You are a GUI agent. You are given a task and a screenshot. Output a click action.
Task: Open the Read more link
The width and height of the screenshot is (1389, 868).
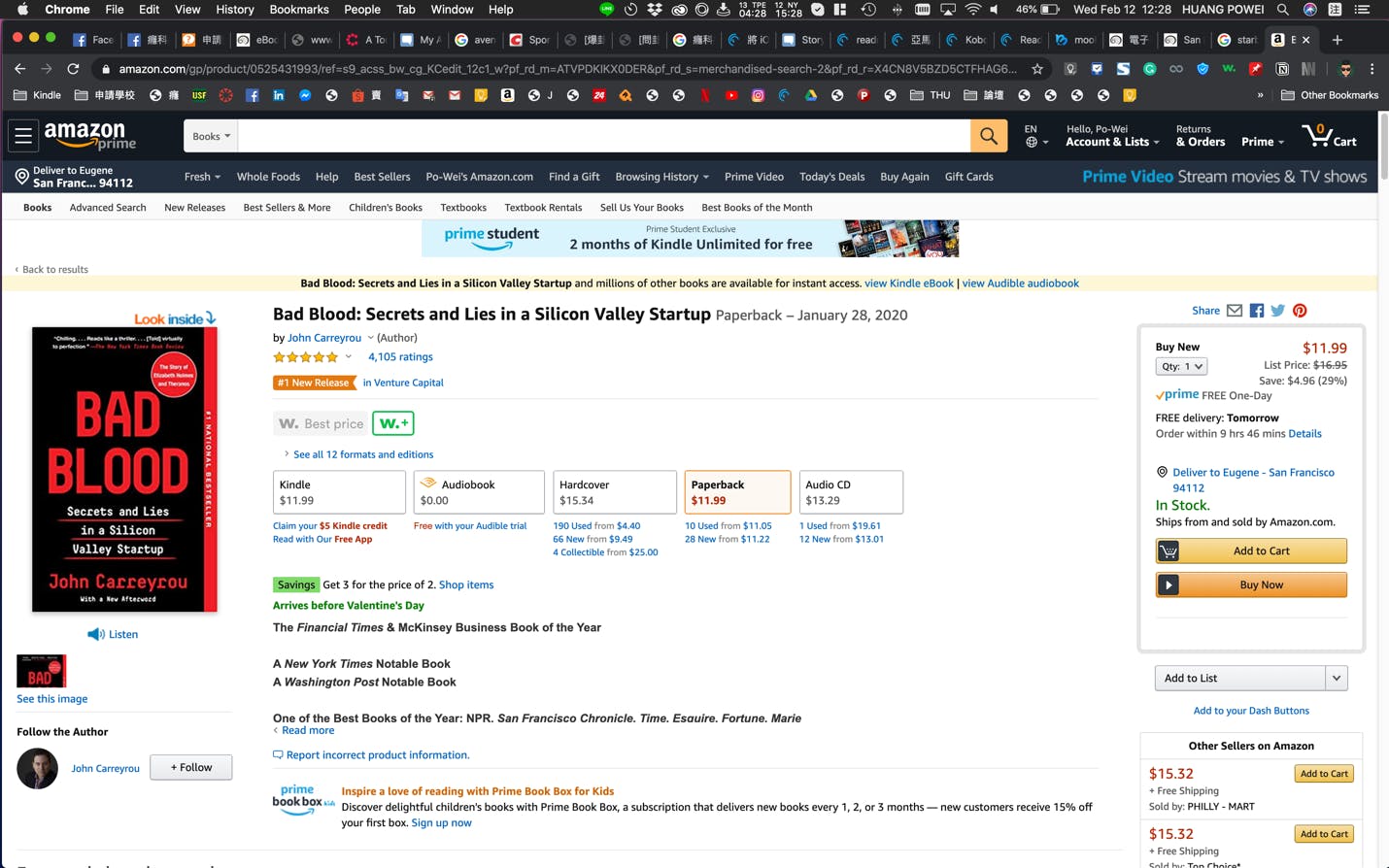[307, 730]
